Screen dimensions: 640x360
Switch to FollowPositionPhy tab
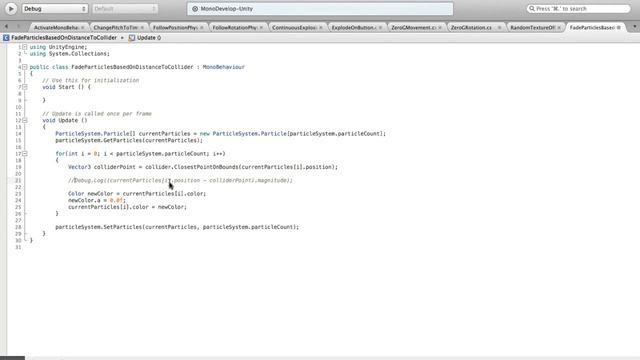pos(175,27)
